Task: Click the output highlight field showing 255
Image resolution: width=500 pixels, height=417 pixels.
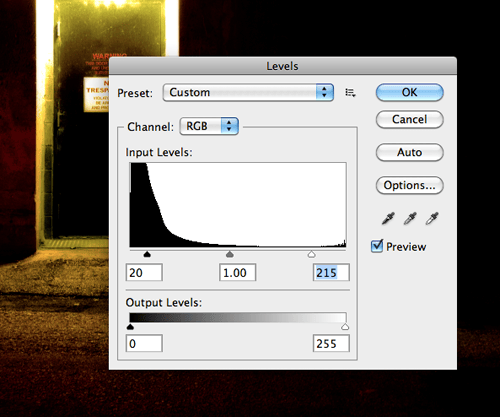Action: click(331, 343)
